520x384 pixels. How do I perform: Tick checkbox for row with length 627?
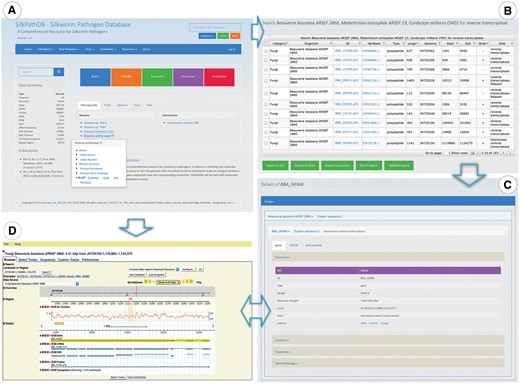coord(266,51)
